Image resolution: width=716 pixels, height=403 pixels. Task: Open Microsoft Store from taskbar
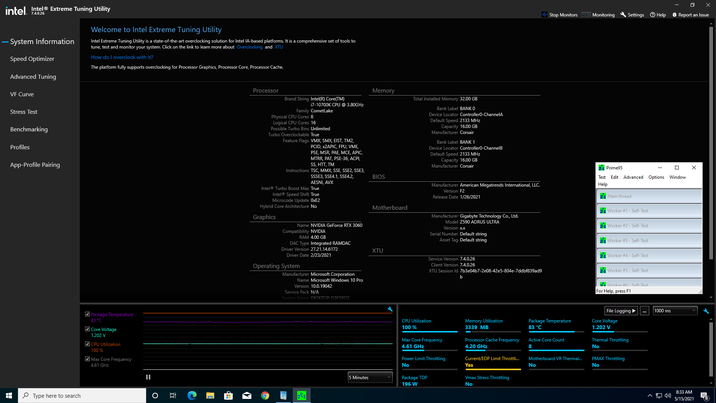click(228, 395)
